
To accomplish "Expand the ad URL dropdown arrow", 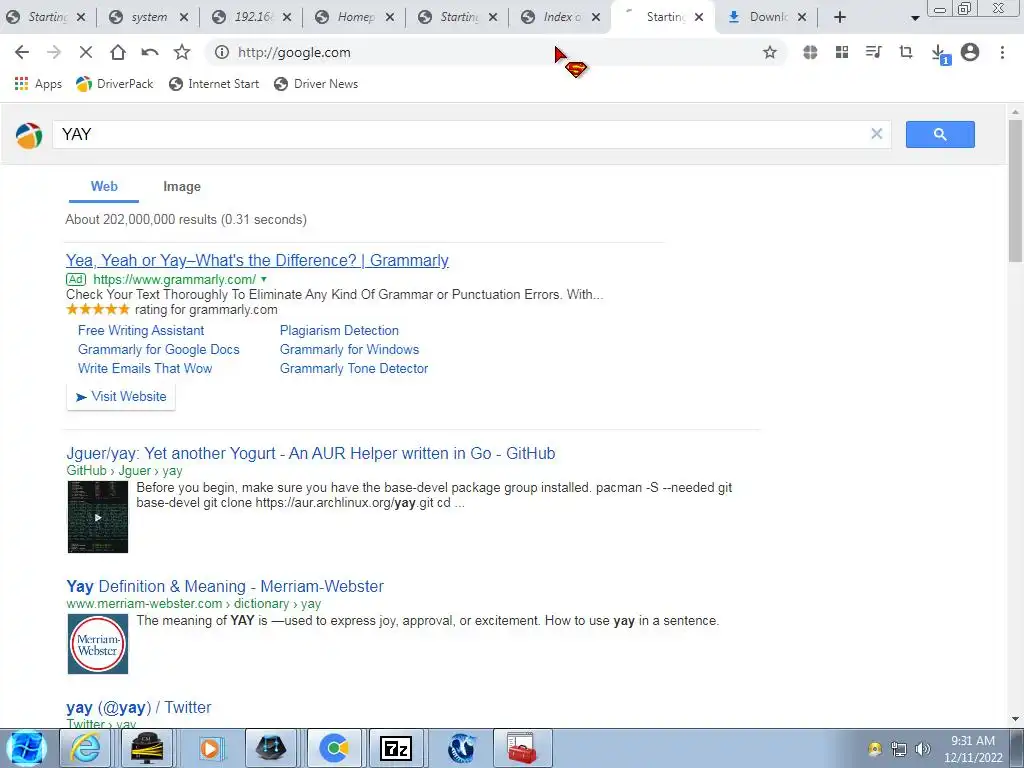I will click(x=264, y=280).
